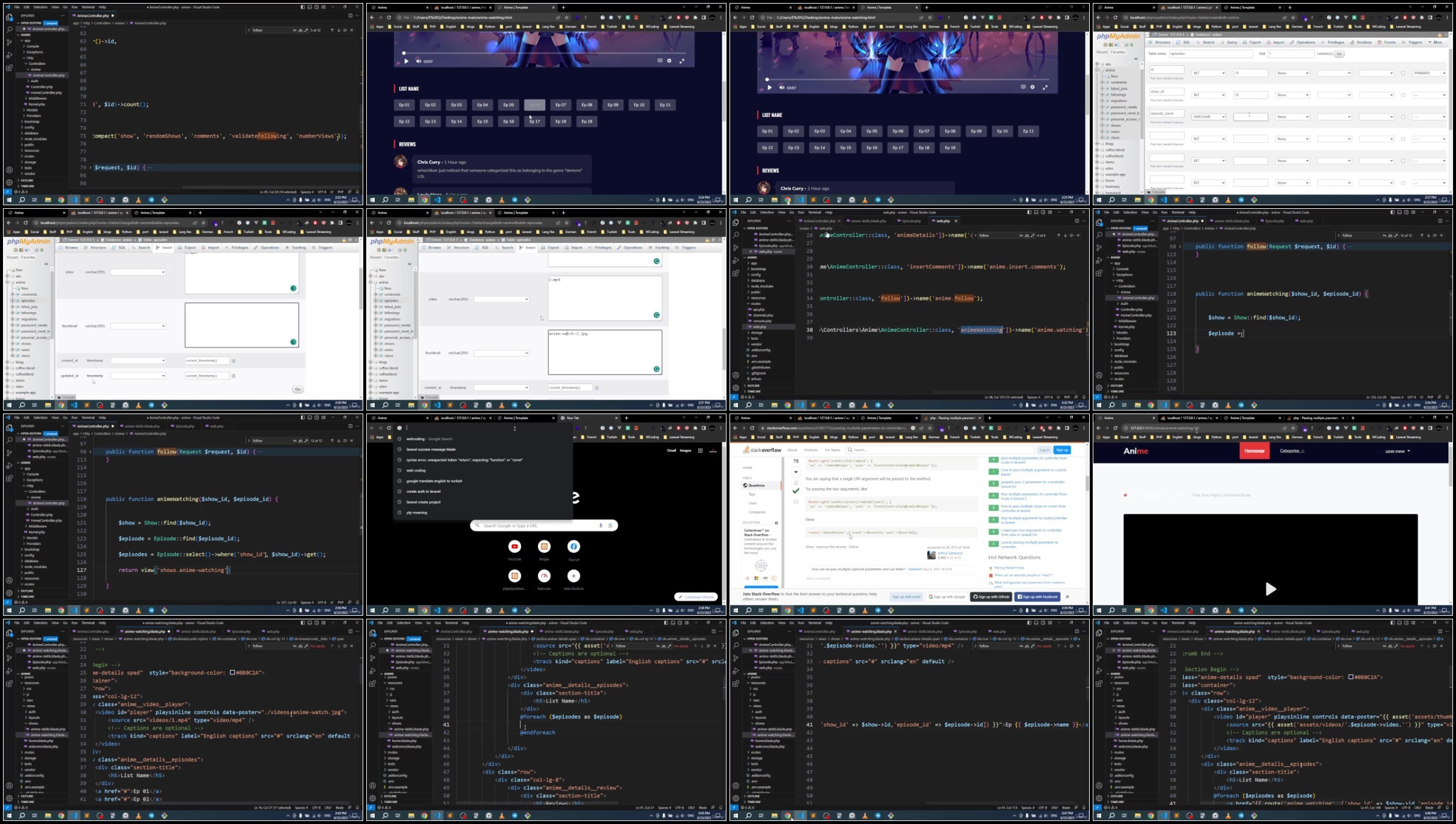Screen dimensions: 1456x824
Task: Open INT type dropdown in show_id column row
Action: click(x=1209, y=95)
